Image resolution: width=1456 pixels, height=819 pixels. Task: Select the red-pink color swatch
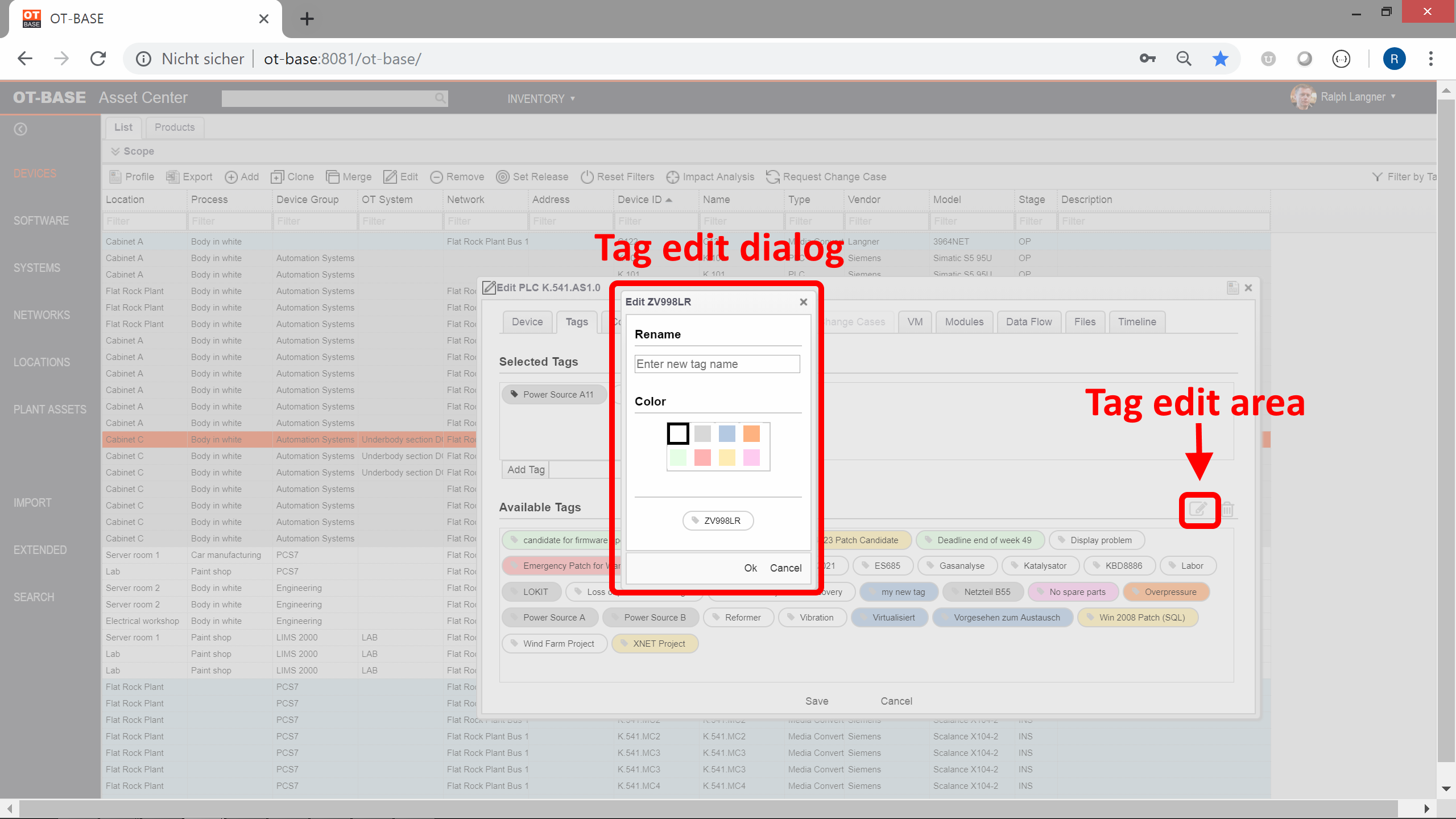[x=702, y=458]
